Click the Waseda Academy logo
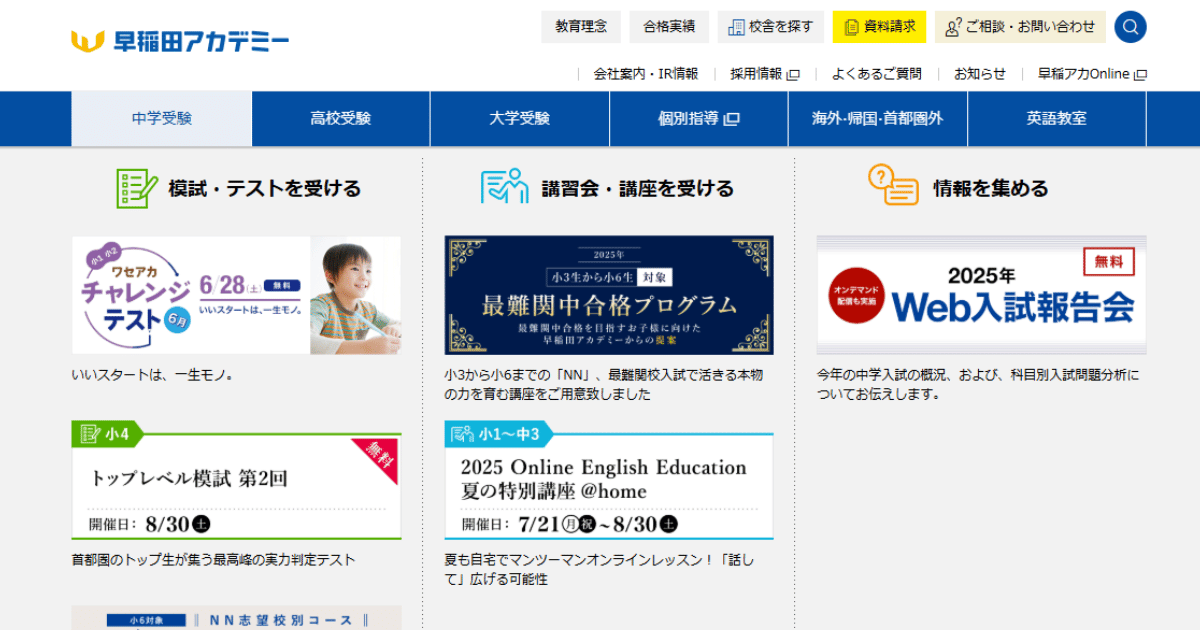 [180, 41]
